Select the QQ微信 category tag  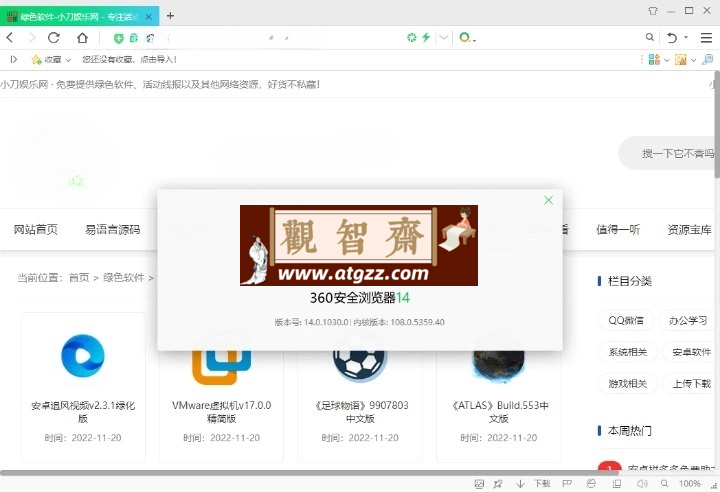[x=626, y=320]
